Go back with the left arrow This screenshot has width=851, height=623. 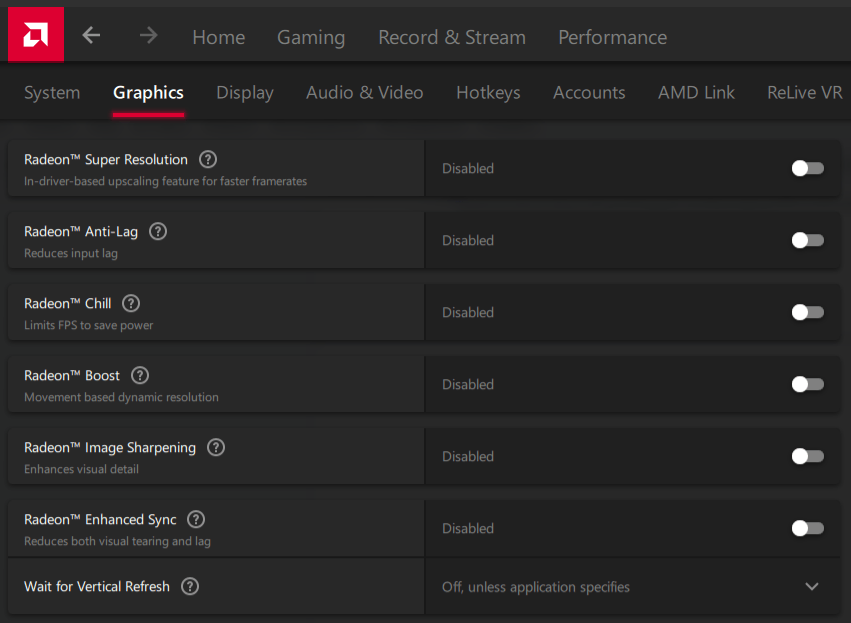91,36
